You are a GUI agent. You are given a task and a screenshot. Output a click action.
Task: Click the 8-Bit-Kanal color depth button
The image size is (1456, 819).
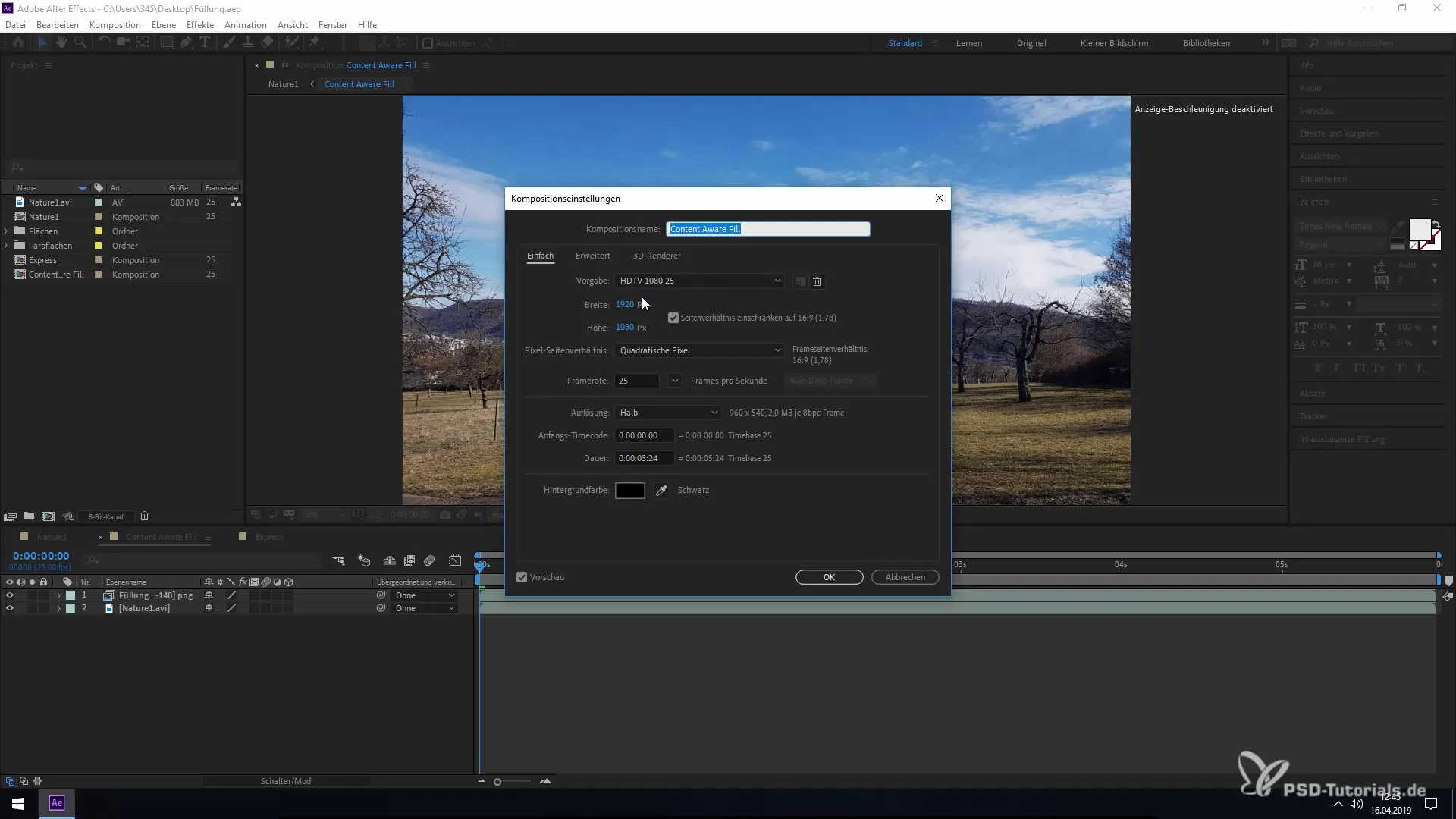[105, 516]
